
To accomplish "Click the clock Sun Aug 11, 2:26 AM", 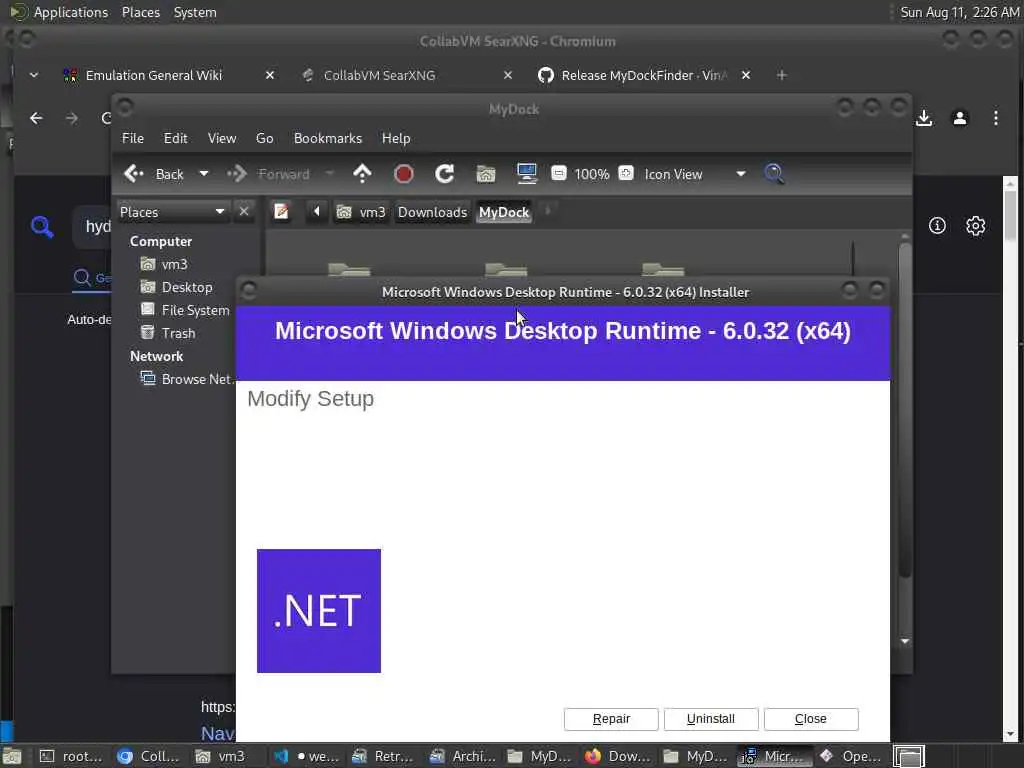I will [x=959, y=12].
